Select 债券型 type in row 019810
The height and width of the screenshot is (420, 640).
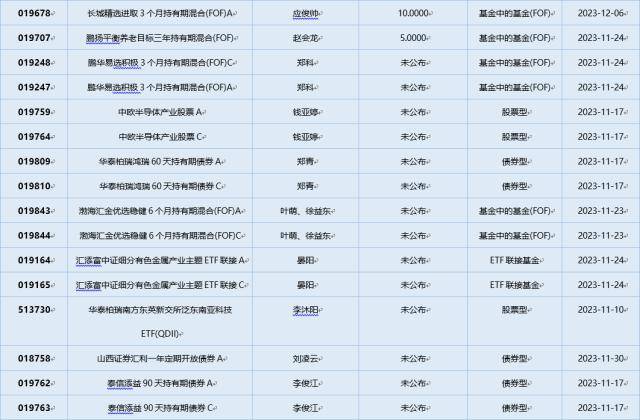pyautogui.click(x=514, y=186)
